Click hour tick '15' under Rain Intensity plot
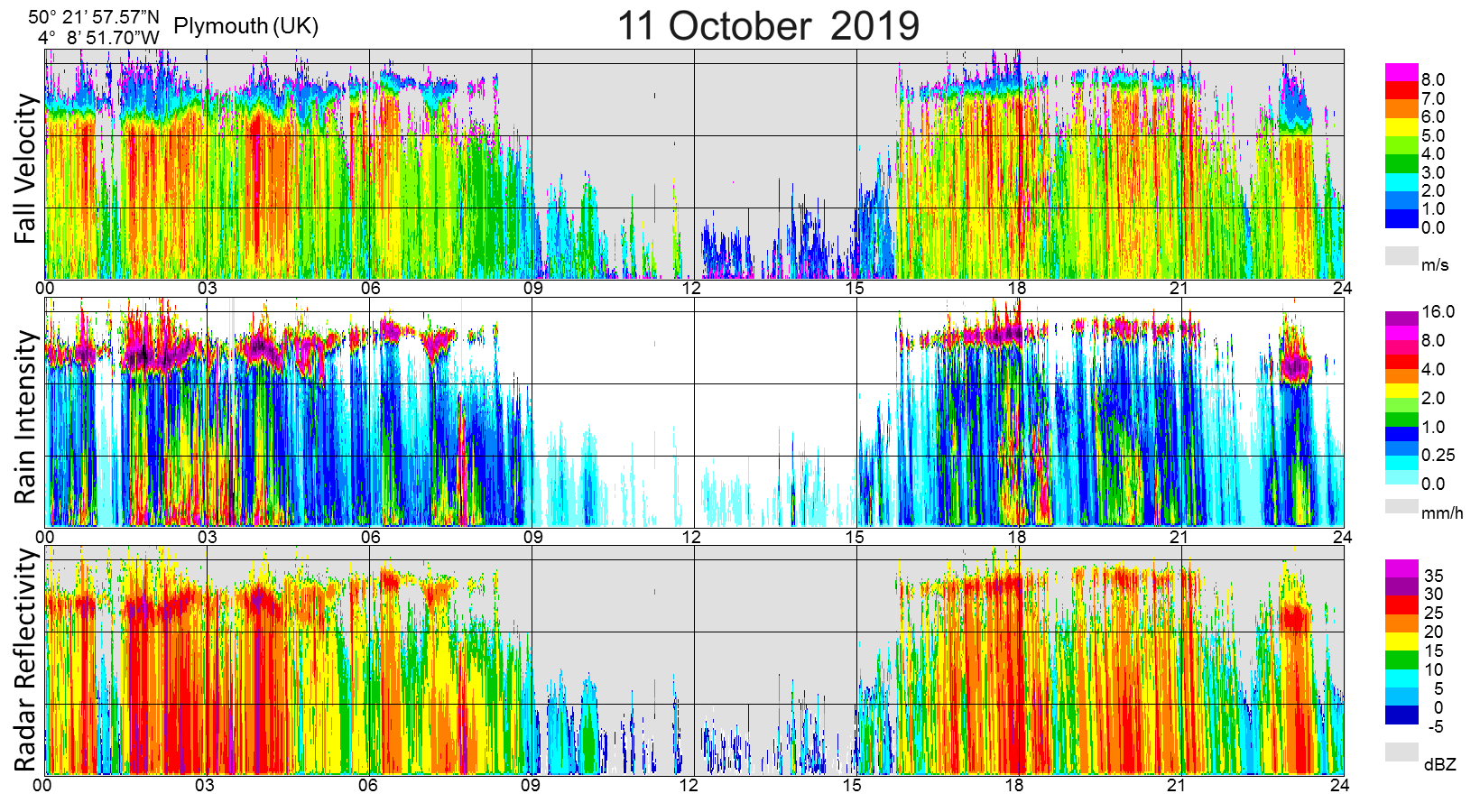 (x=855, y=537)
